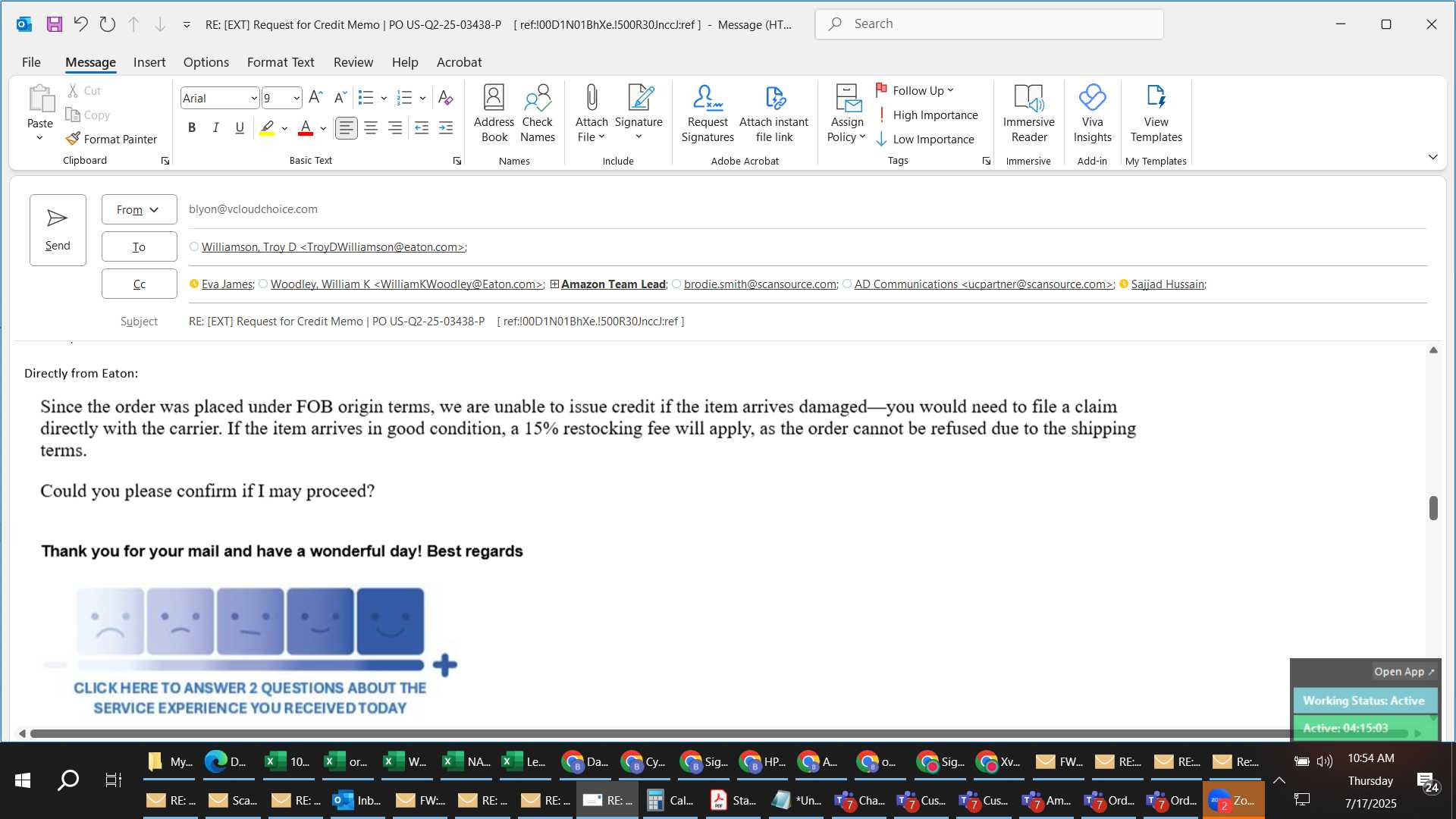Open Assign Policy dropdown

pyautogui.click(x=847, y=114)
